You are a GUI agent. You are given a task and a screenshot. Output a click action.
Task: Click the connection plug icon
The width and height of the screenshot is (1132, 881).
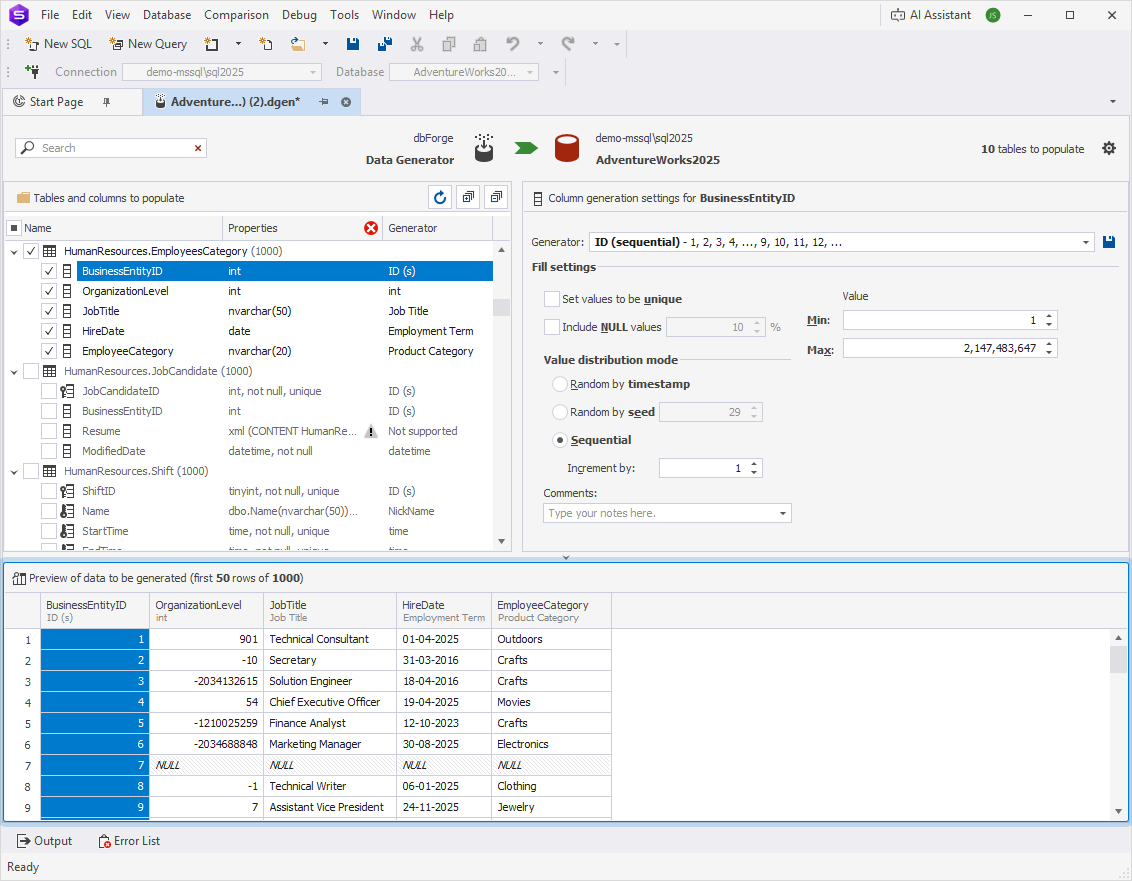tap(32, 71)
